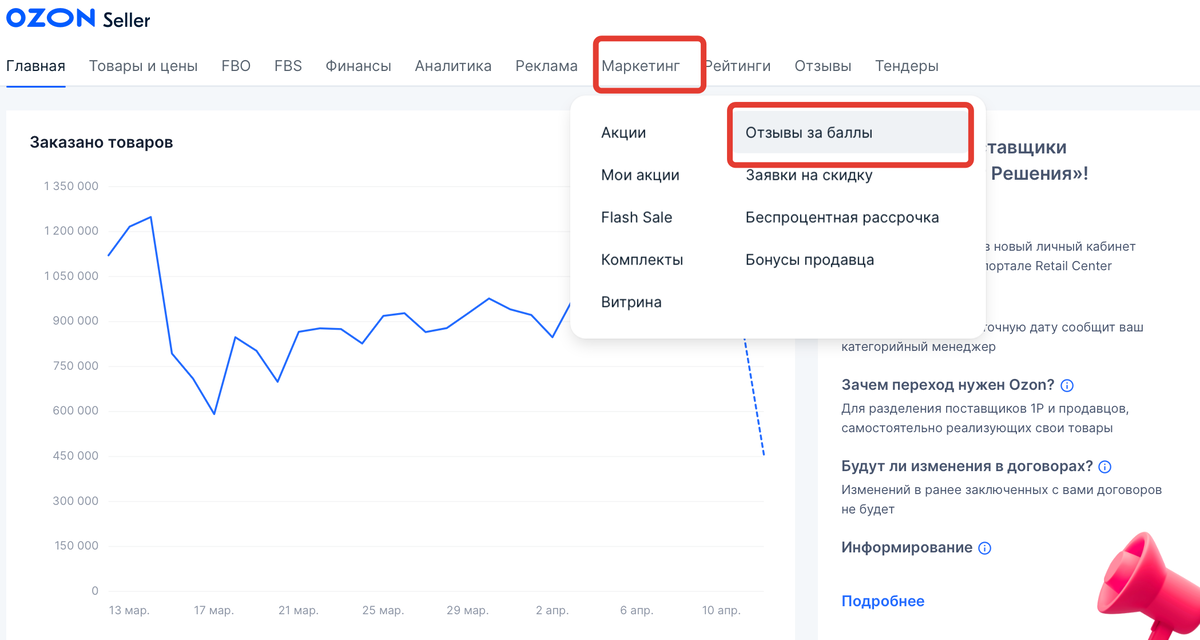Open the Товары и цены tab
This screenshot has height=640, width=1200.
[x=143, y=66]
